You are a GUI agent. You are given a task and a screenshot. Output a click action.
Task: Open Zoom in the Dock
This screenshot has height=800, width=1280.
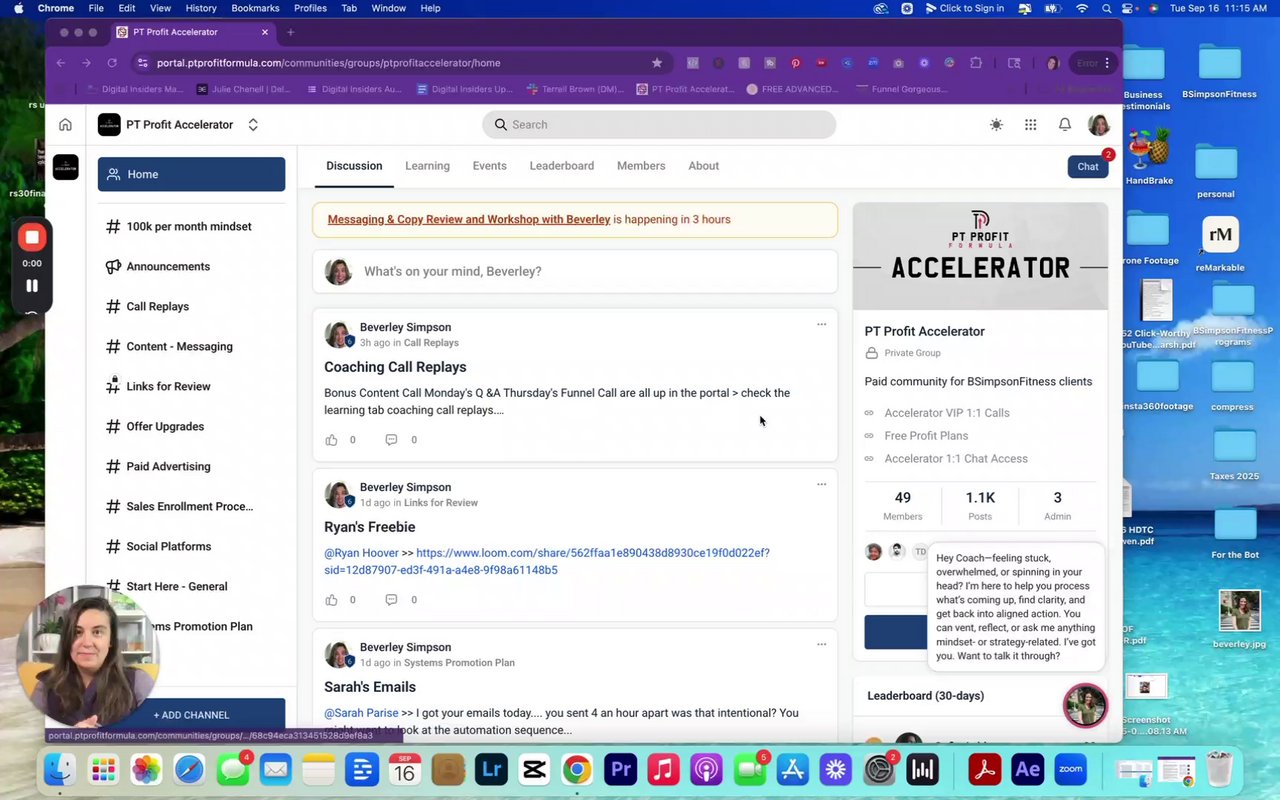click(1070, 769)
